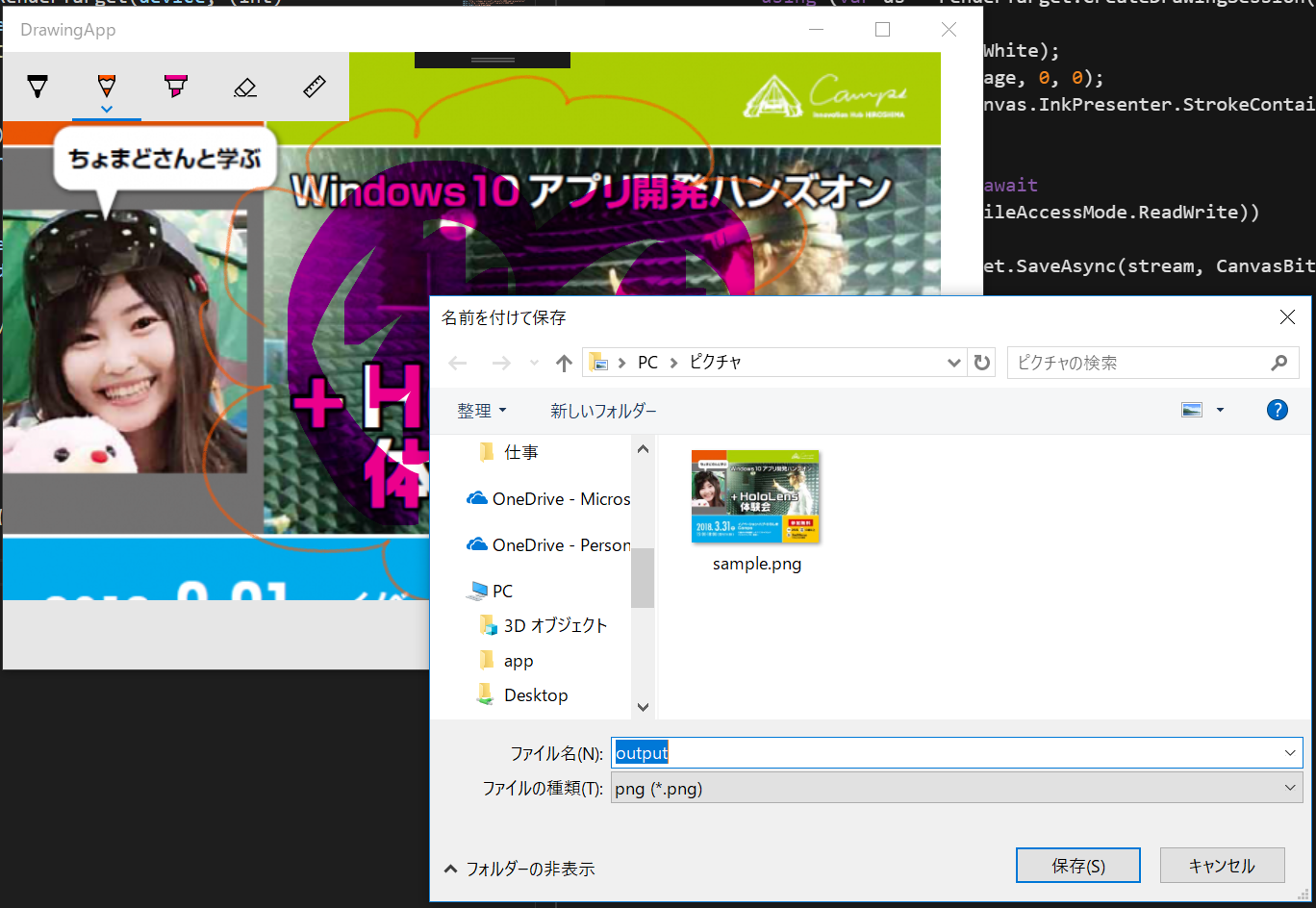Select the ballpoint pen tool in DrawingApp

click(x=38, y=88)
